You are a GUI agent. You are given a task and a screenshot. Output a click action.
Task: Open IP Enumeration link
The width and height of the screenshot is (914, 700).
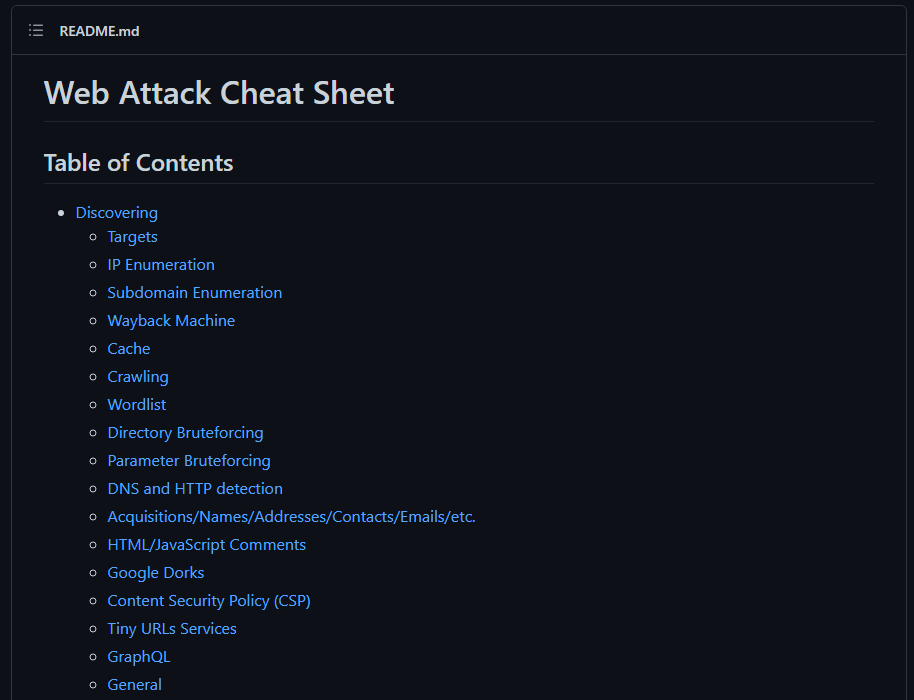161,265
